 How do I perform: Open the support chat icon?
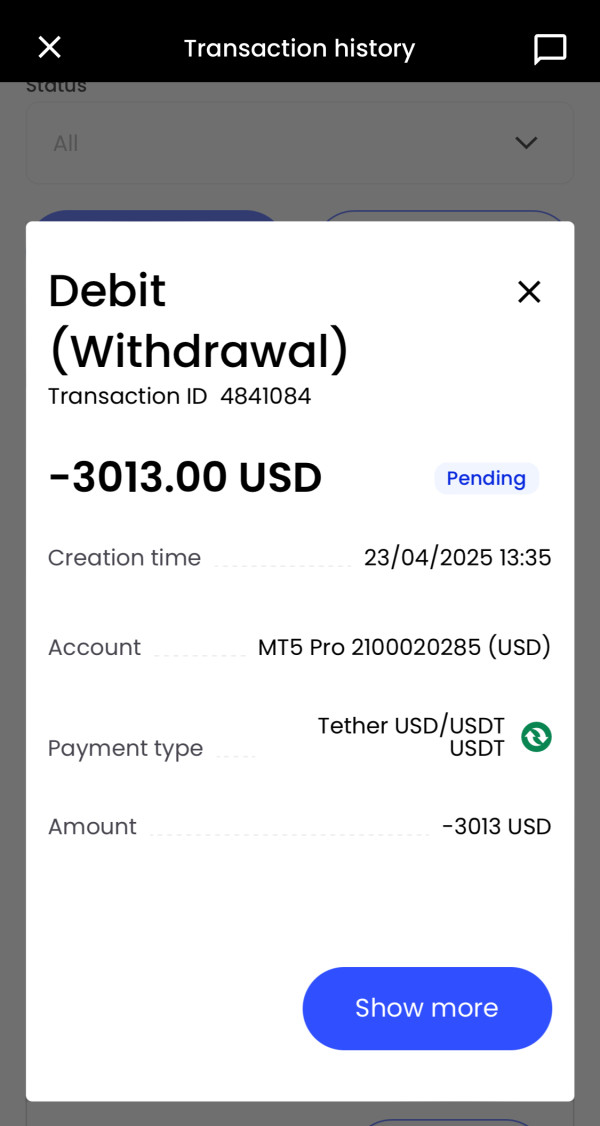click(550, 49)
